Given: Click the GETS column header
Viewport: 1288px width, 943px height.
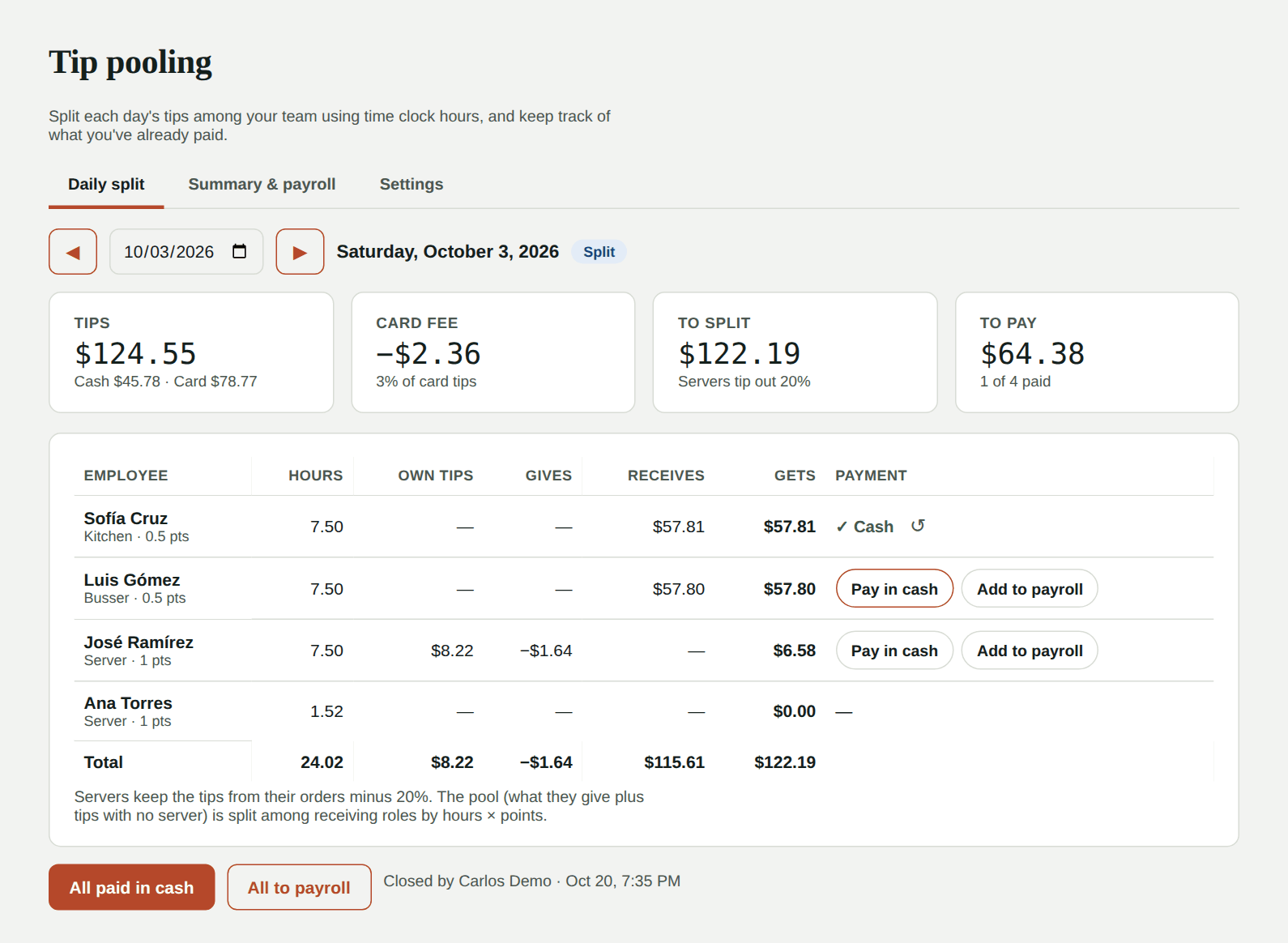Looking at the screenshot, I should (x=795, y=476).
